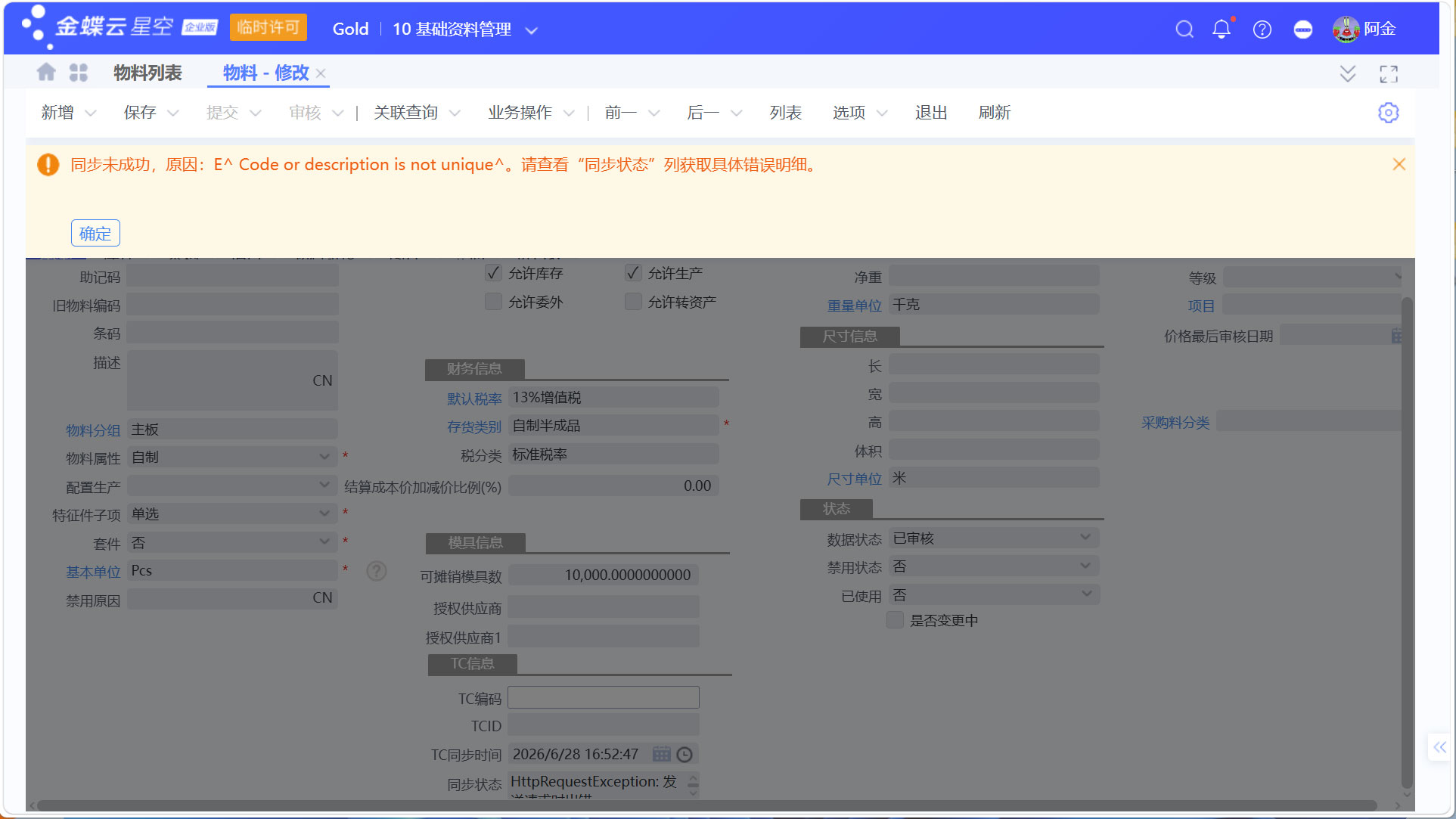Click the Kingdee cloud logo

coord(120,27)
